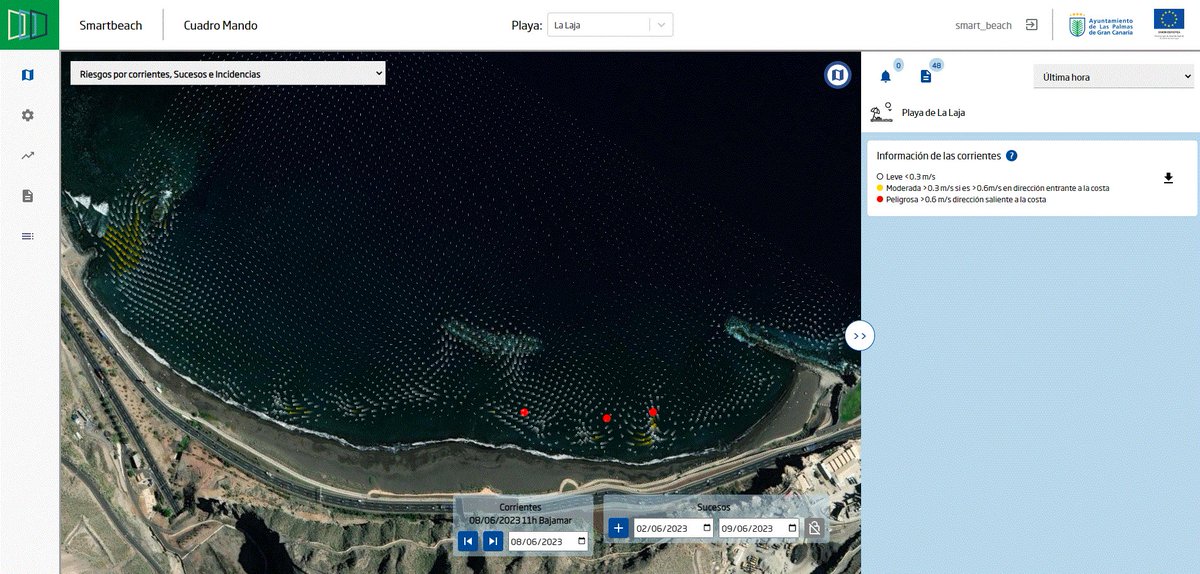Viewport: 1200px width, 574px height.
Task: Select leftmost red incident marker on map
Action: click(x=524, y=412)
